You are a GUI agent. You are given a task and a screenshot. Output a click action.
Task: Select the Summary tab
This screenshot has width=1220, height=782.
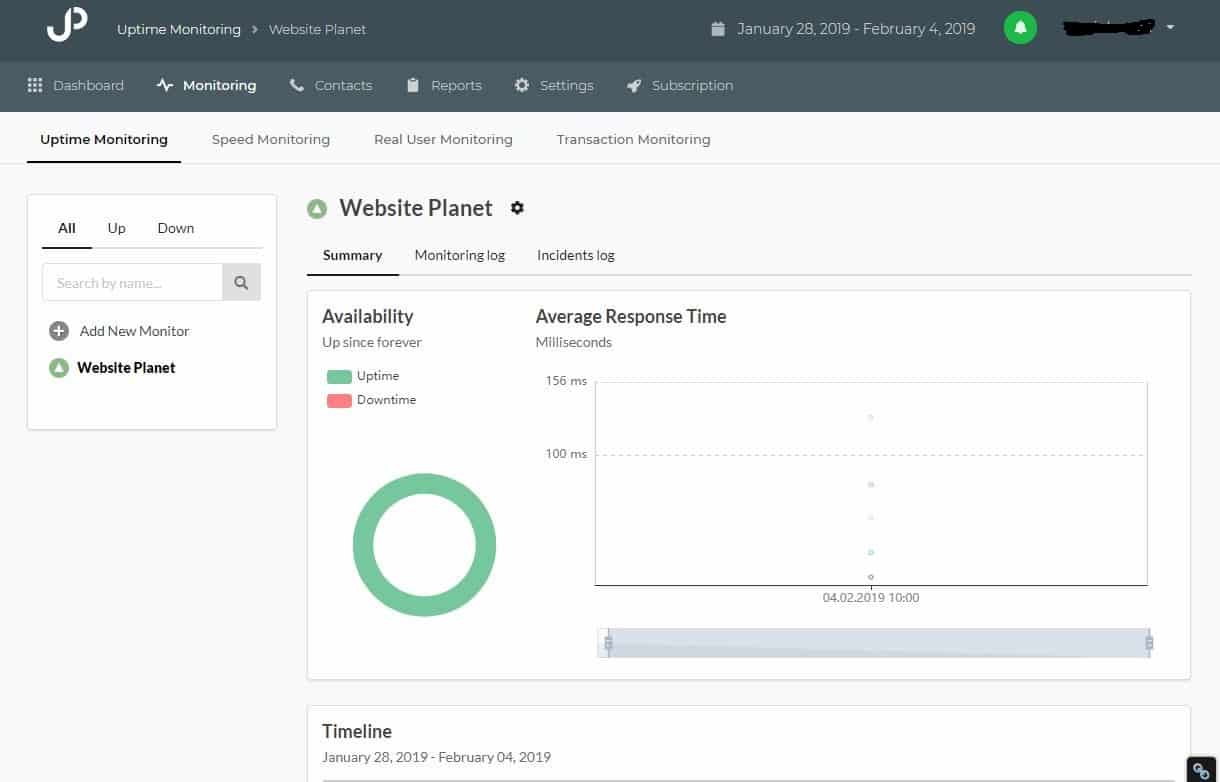coord(352,255)
